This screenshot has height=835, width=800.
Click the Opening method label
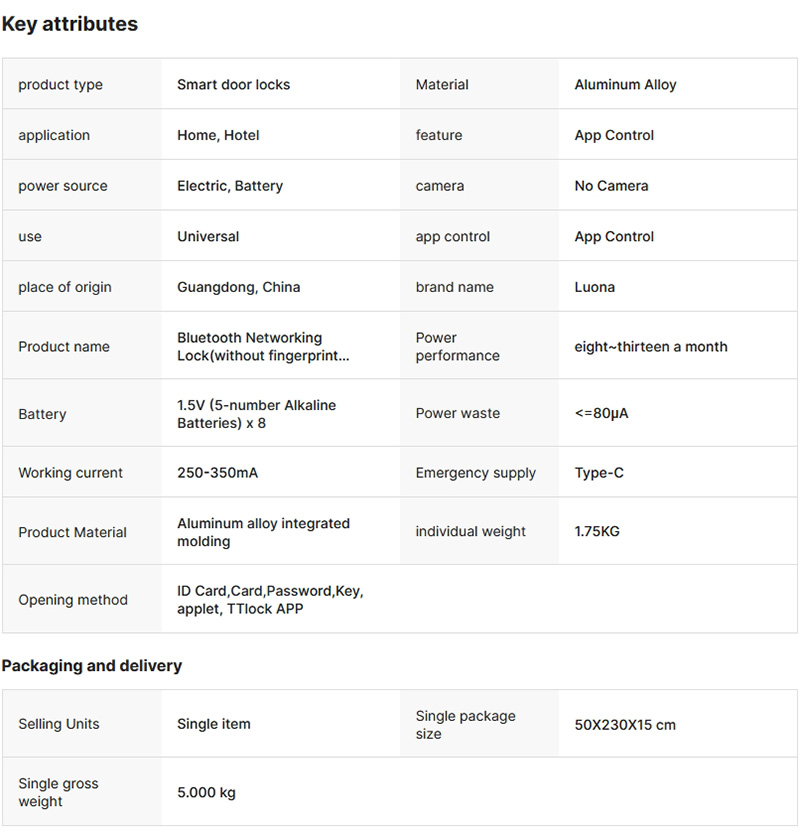click(73, 600)
